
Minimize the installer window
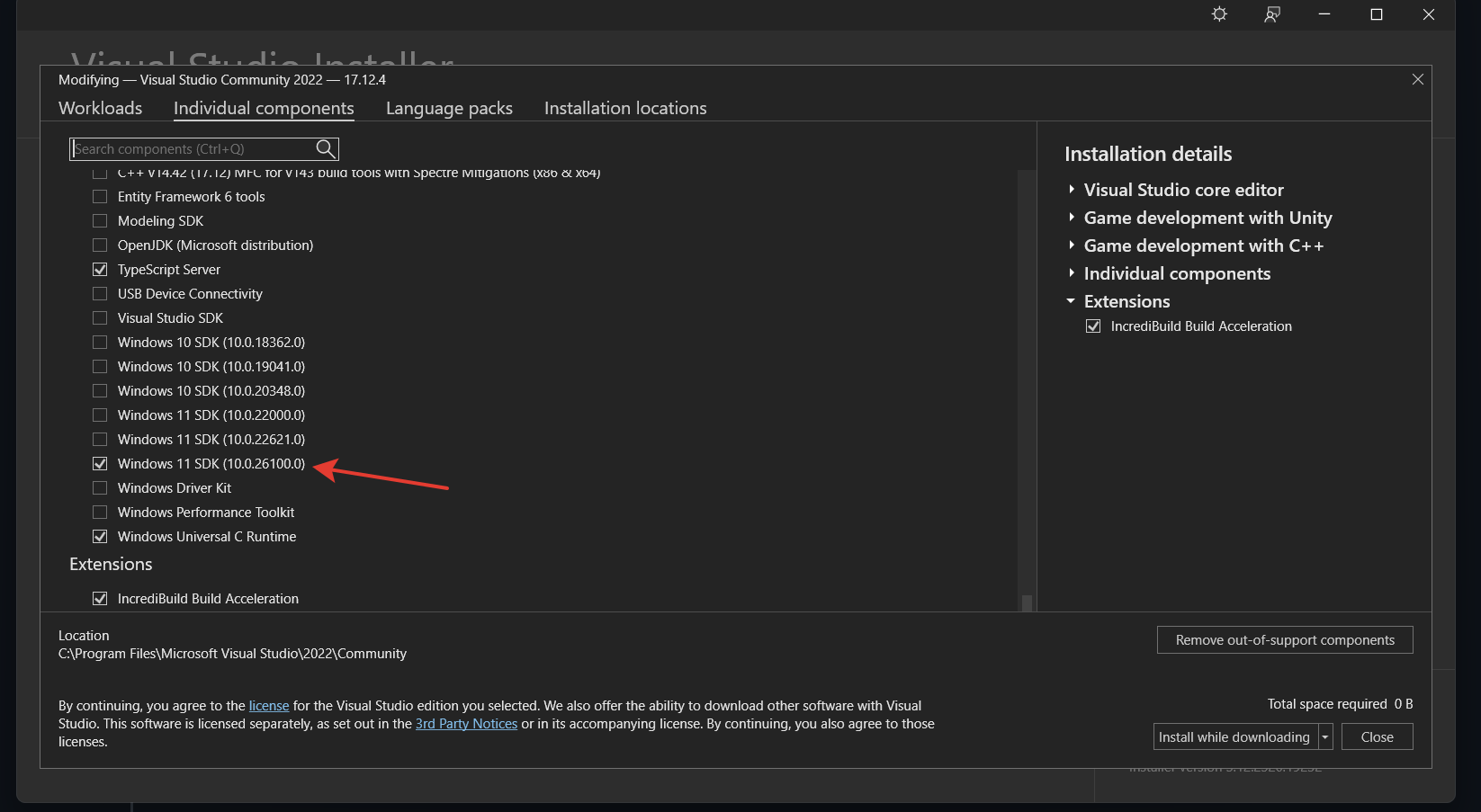pyautogui.click(x=1324, y=14)
